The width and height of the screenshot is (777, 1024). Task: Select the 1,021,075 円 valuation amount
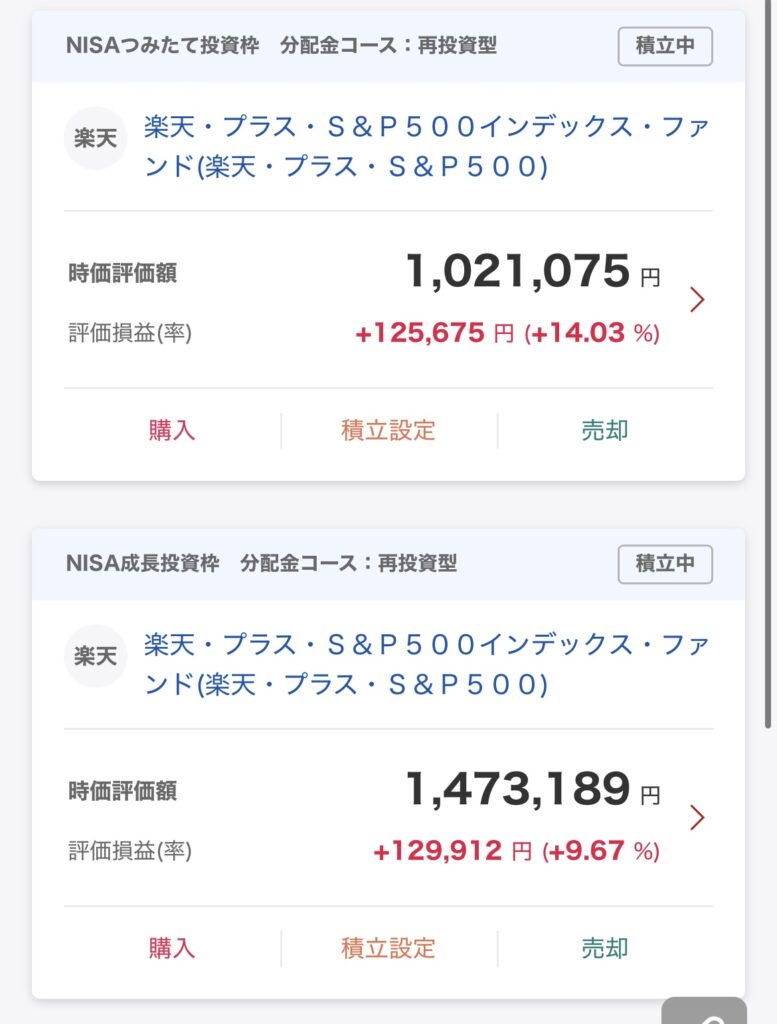[533, 271]
